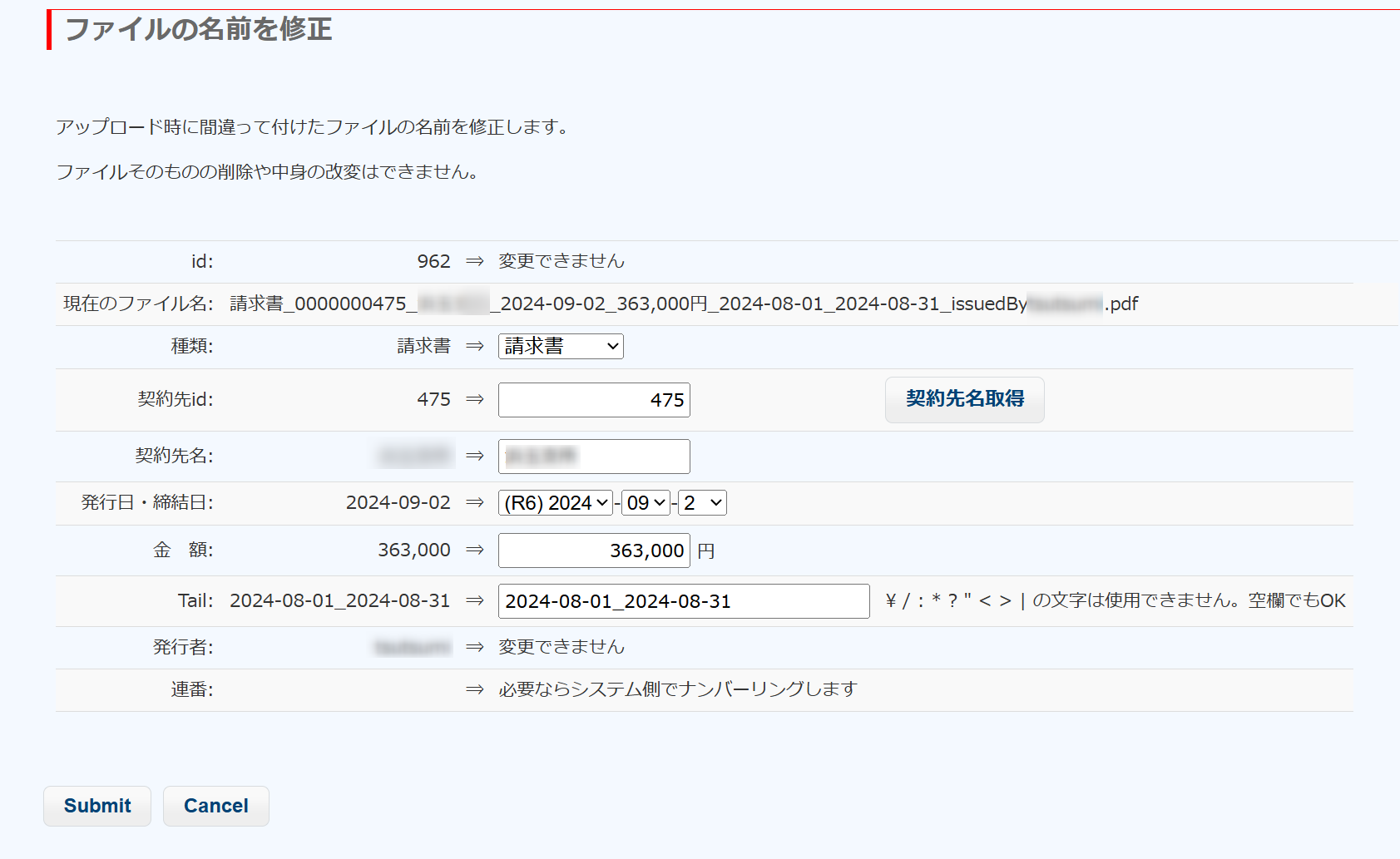Click the 発行日・締結日 label
The height and width of the screenshot is (859, 1400).
[146, 502]
